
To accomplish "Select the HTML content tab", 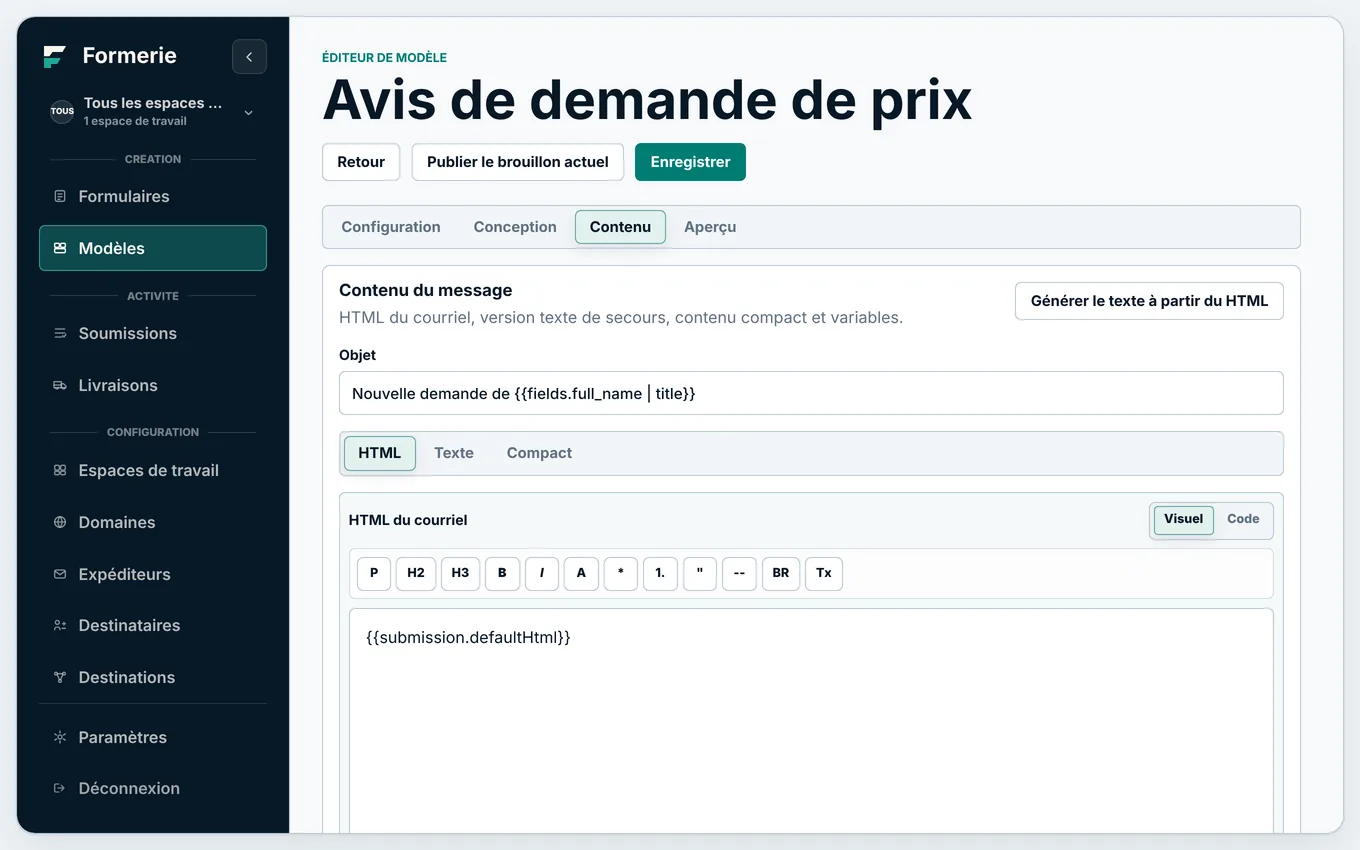I will click(380, 453).
